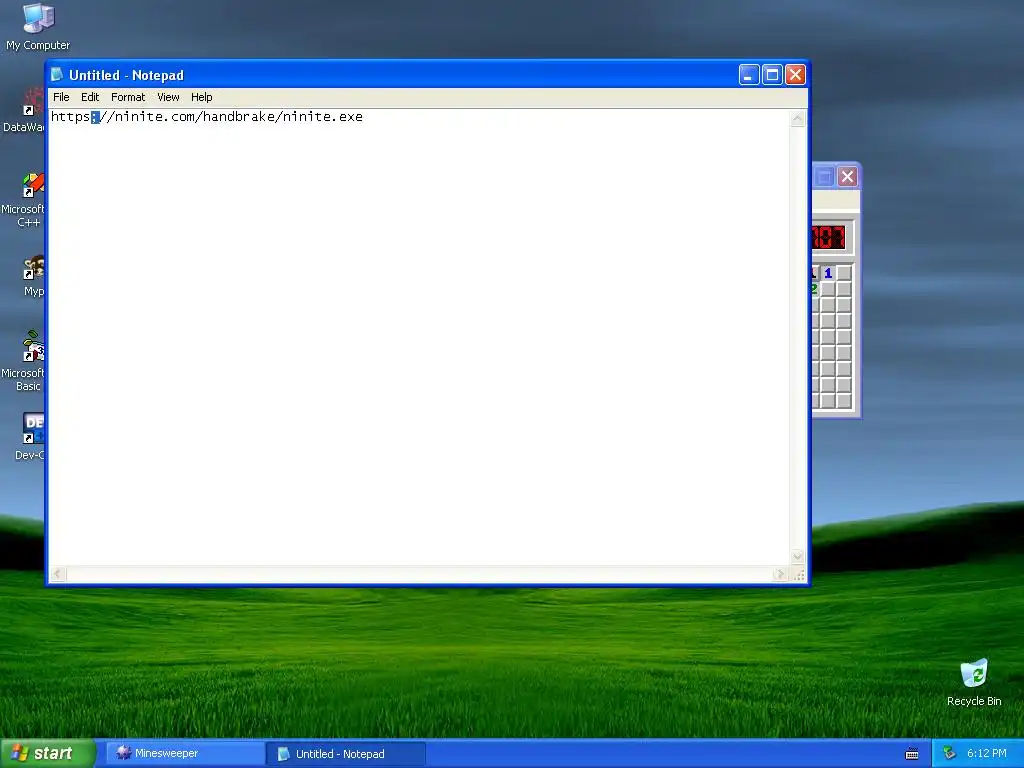The width and height of the screenshot is (1024, 768).
Task: Minimize the Notepad window
Action: tap(749, 75)
